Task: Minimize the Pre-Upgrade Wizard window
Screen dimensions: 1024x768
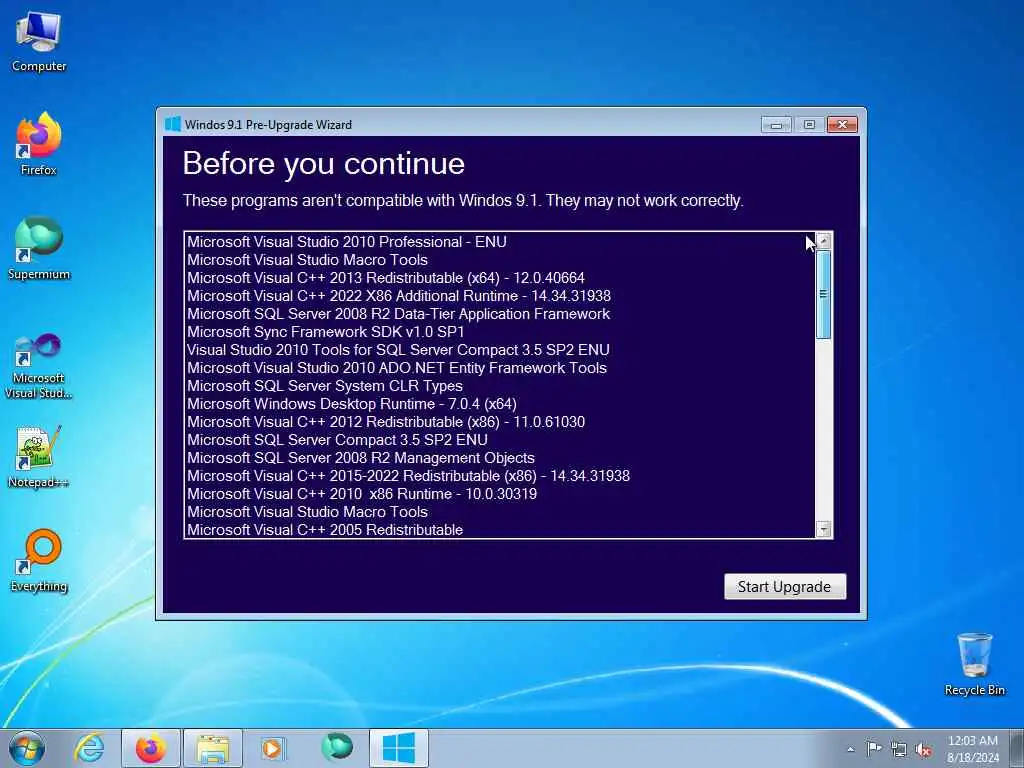Action: 776,124
